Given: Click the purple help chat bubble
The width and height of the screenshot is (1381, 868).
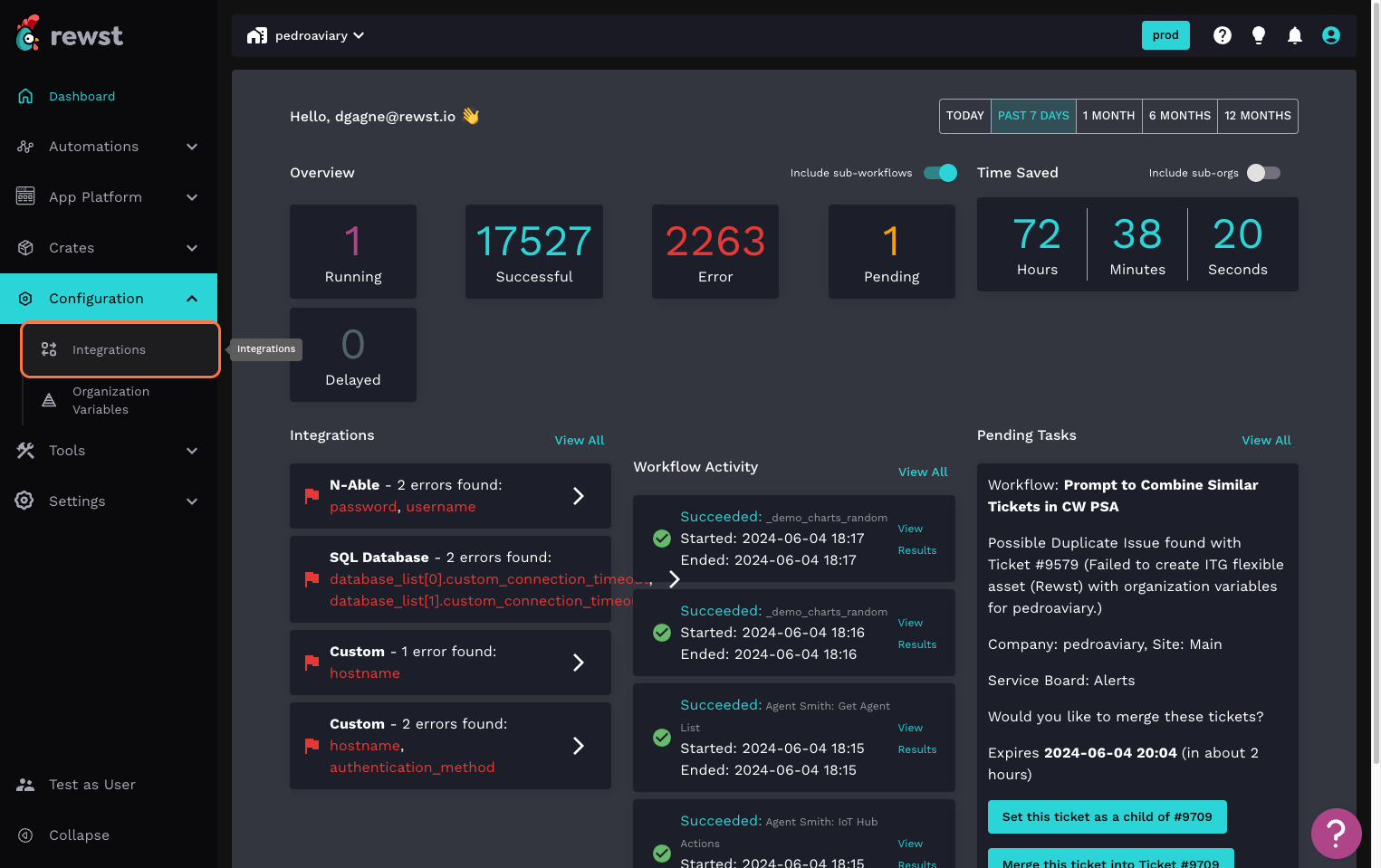Looking at the screenshot, I should coord(1336,833).
